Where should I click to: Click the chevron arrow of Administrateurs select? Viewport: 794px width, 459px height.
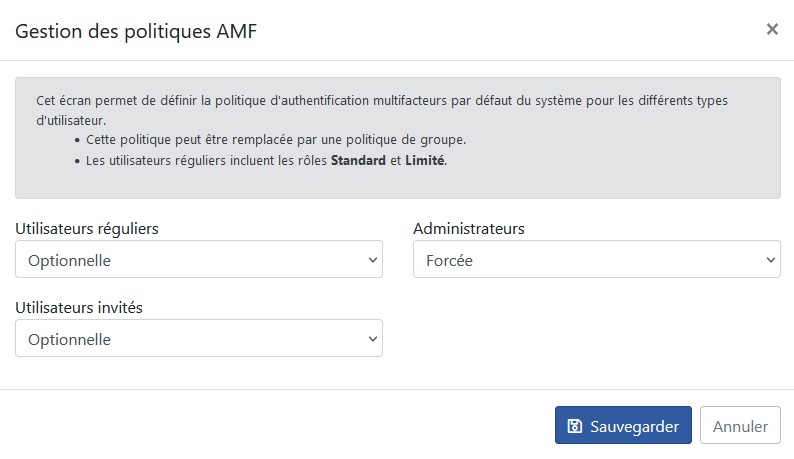(x=771, y=260)
